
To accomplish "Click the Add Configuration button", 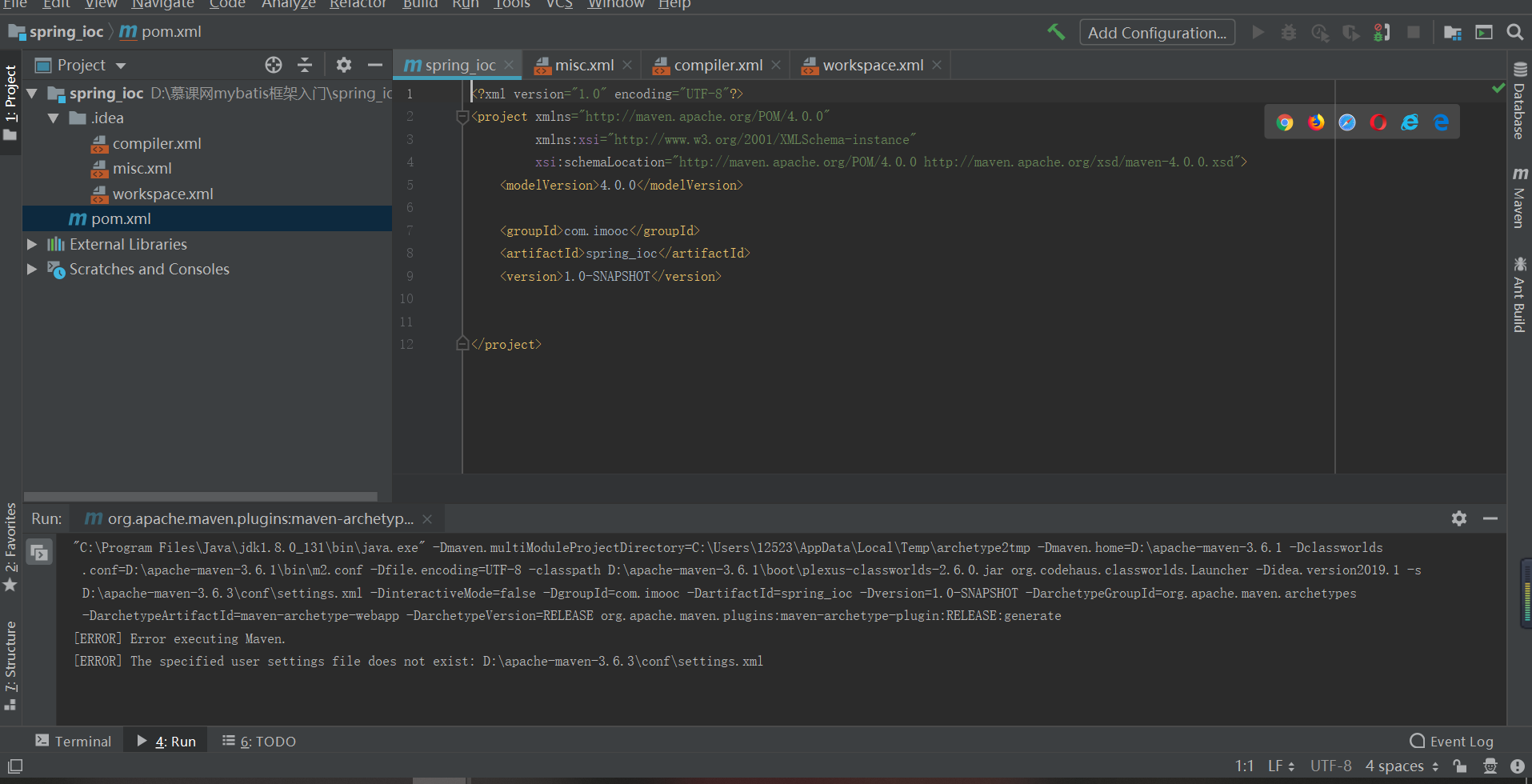I will tap(1157, 33).
